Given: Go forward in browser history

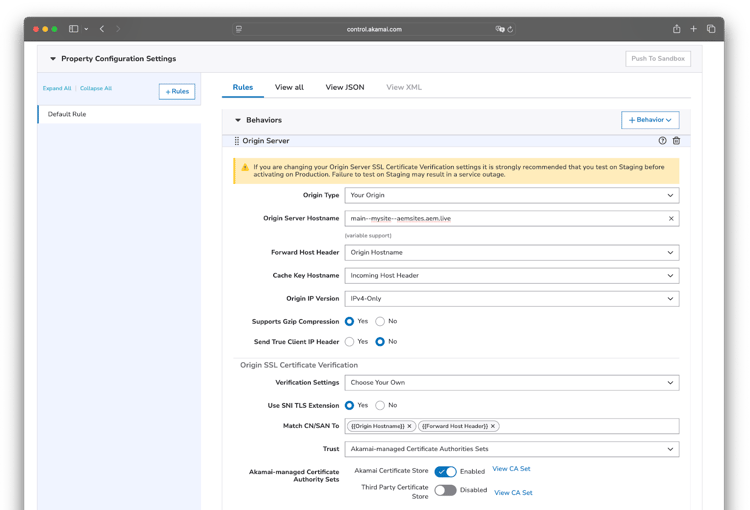Looking at the screenshot, I should 118,29.
